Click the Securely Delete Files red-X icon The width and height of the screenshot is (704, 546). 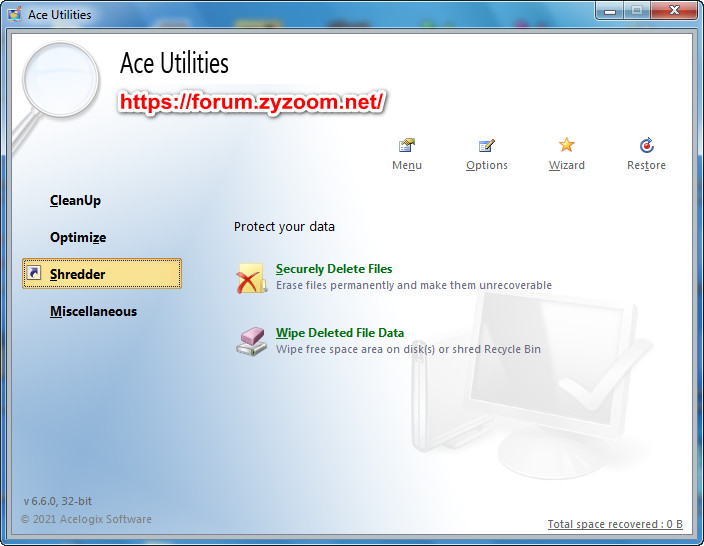(251, 277)
